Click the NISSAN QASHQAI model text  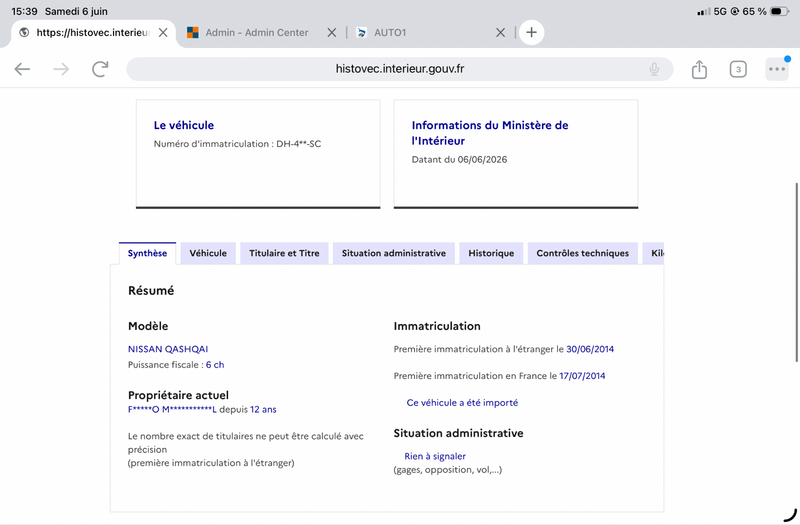pyautogui.click(x=168, y=349)
